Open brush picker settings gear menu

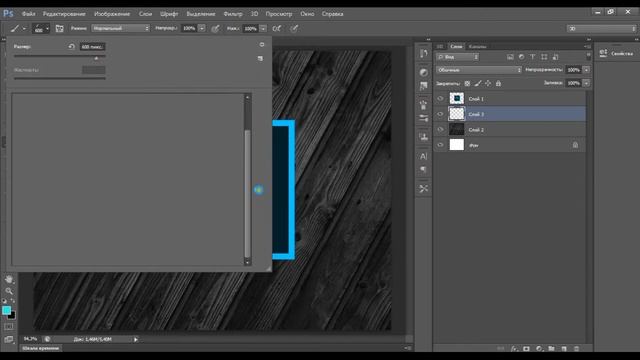pos(262,44)
